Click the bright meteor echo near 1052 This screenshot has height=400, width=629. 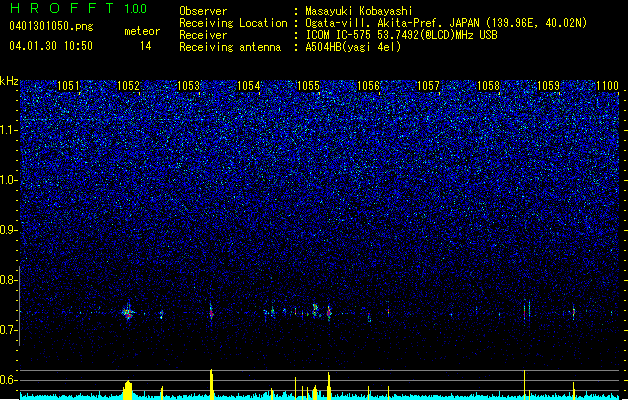128,312
